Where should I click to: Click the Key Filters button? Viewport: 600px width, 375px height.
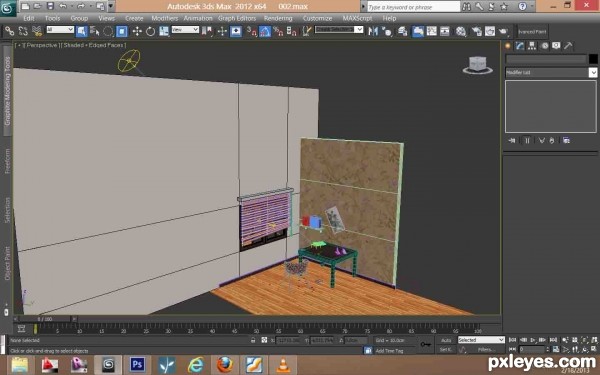pos(486,350)
